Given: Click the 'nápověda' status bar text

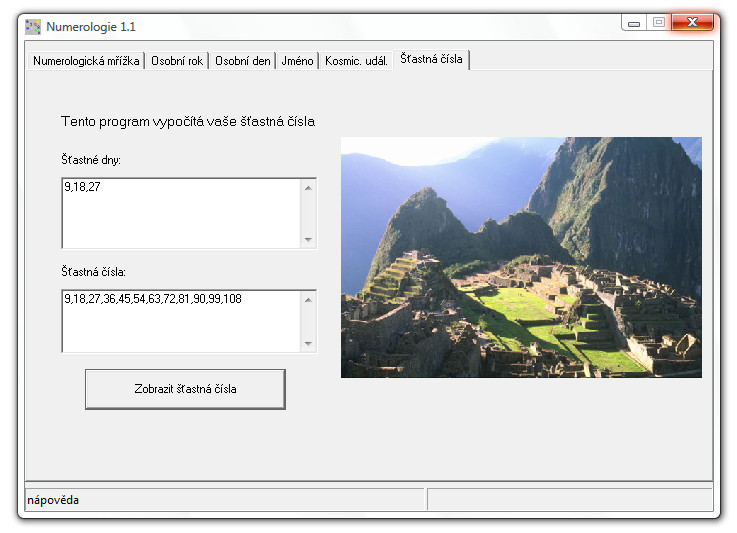Looking at the screenshot, I should coord(53,500).
